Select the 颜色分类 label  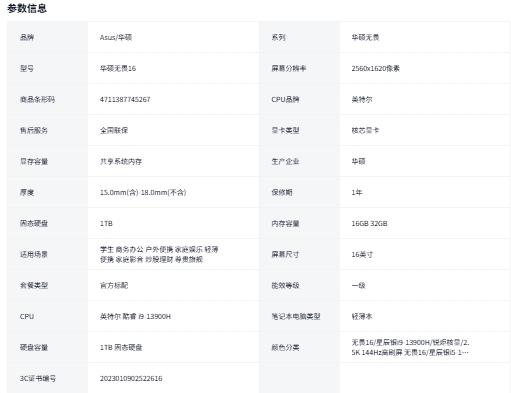[x=285, y=347]
